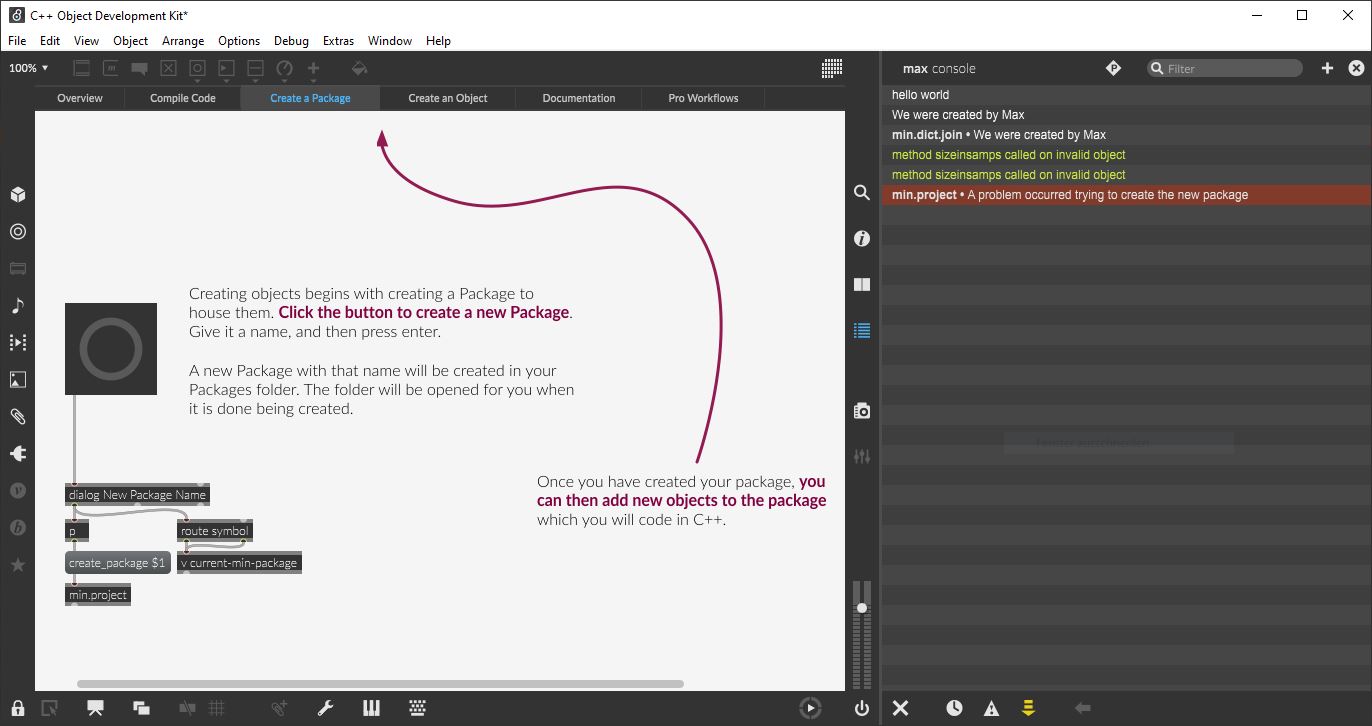Open the Debug menu
This screenshot has height=726, width=1372.
pos(291,41)
